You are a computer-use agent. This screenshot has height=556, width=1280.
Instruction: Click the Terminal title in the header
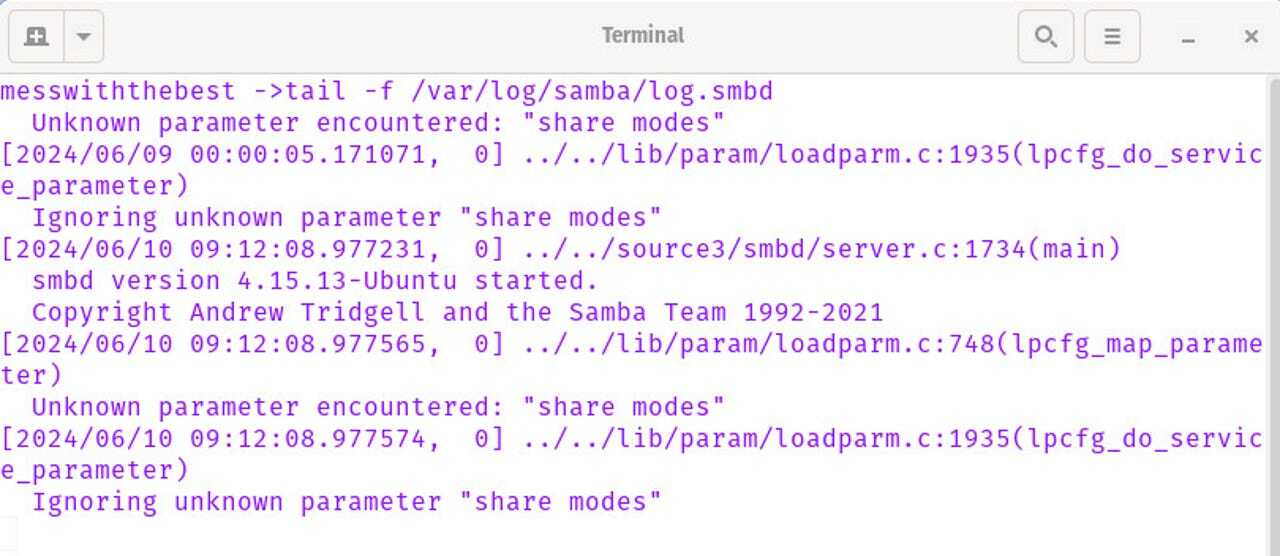642,35
